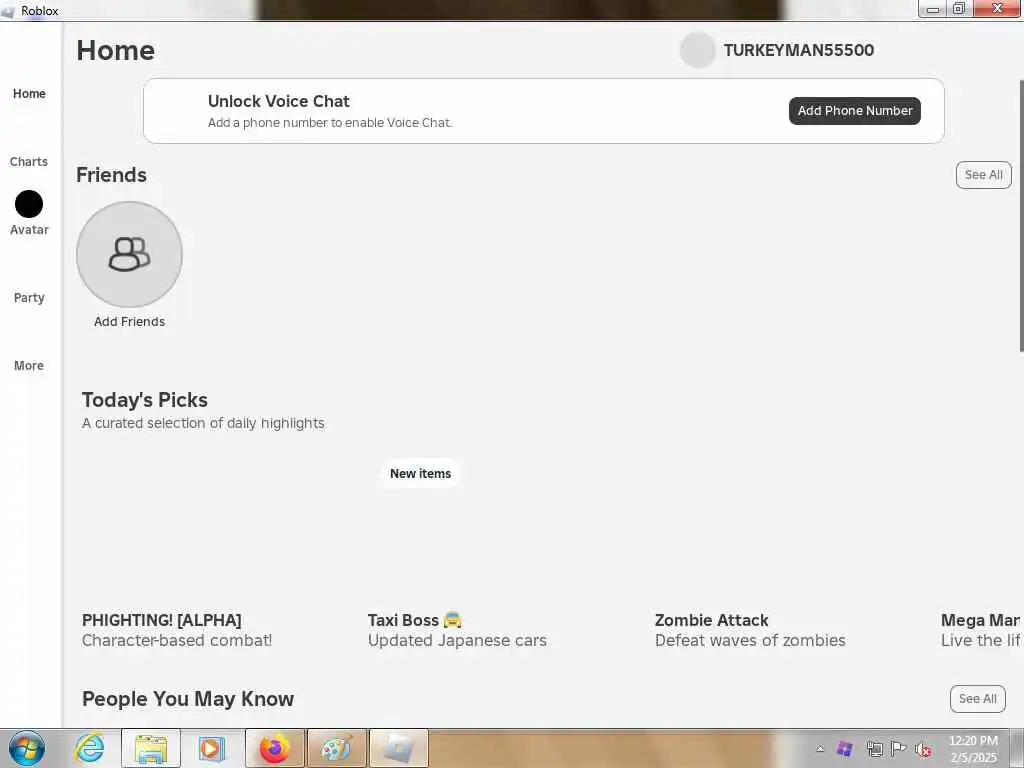The image size is (1024, 768).
Task: Open PHIGHTING! [ALPHA] game title
Action: [x=161, y=620]
